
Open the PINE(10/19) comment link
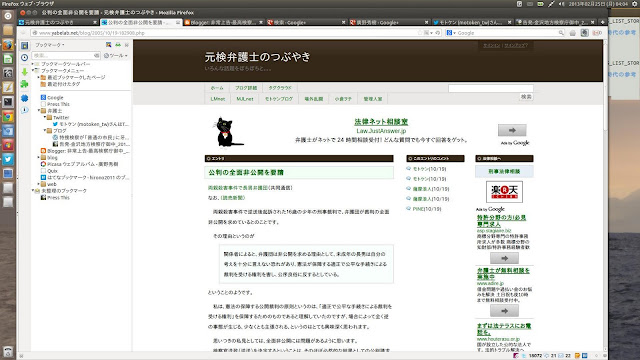[x=427, y=209]
